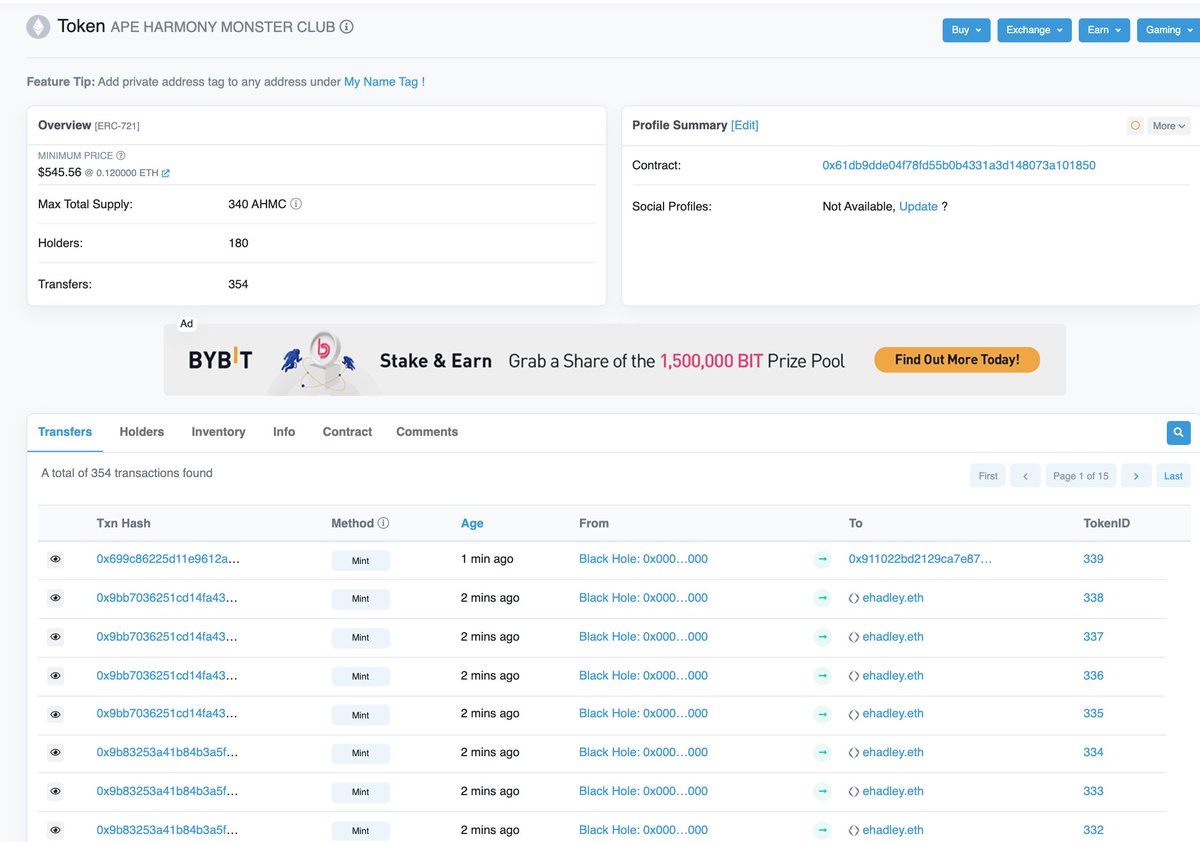
Task: Click the [Edit] link in Profile Summary
Action: [745, 125]
